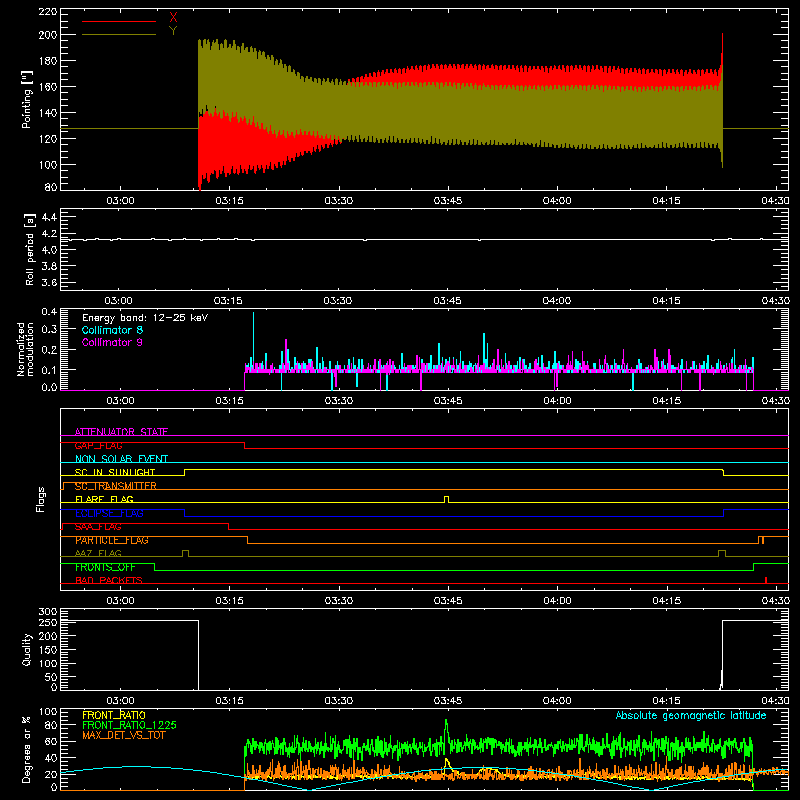Click the 'Absolute geomagnetic latitude' legend text
The width and height of the screenshot is (800, 800).
pyautogui.click(x=691, y=715)
